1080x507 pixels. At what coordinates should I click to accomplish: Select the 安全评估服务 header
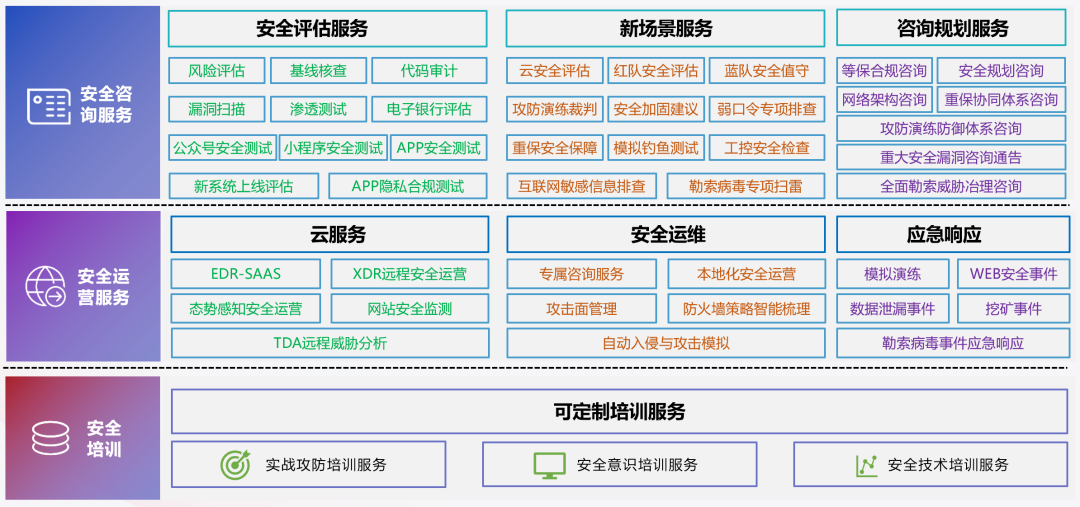(327, 29)
